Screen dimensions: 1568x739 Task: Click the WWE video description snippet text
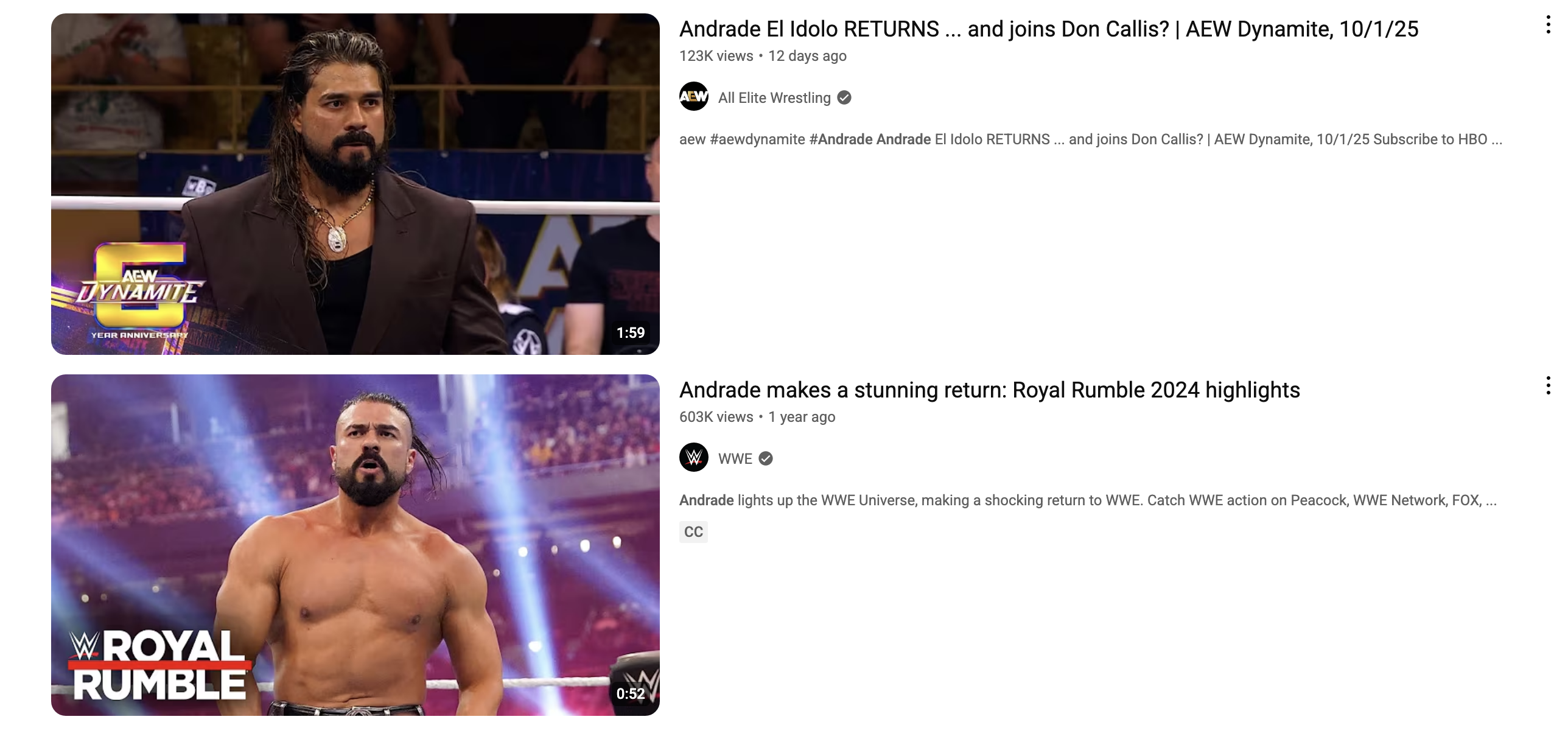1088,500
